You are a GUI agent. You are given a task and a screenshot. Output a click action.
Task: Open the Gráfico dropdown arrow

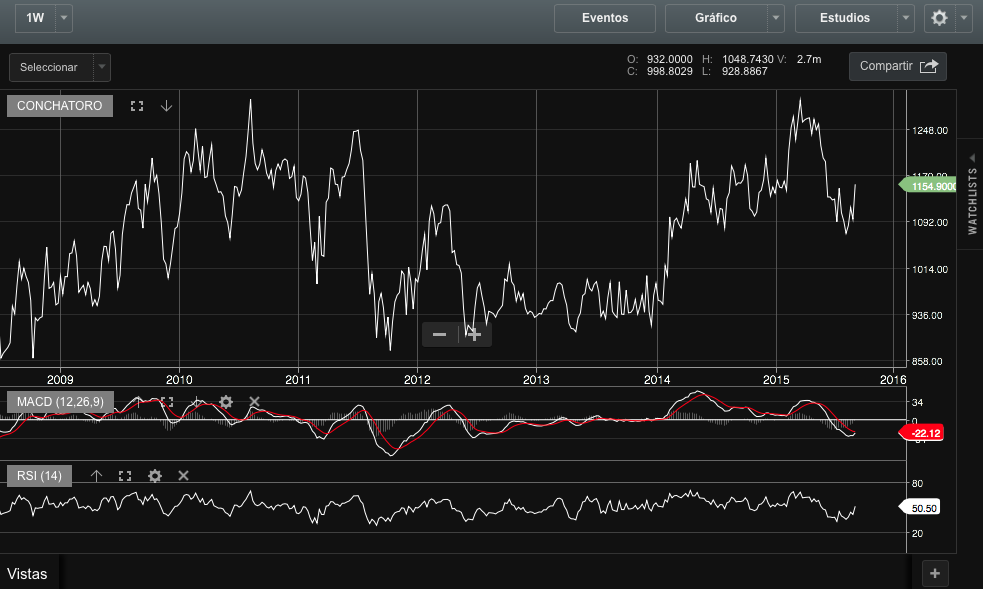tap(776, 18)
